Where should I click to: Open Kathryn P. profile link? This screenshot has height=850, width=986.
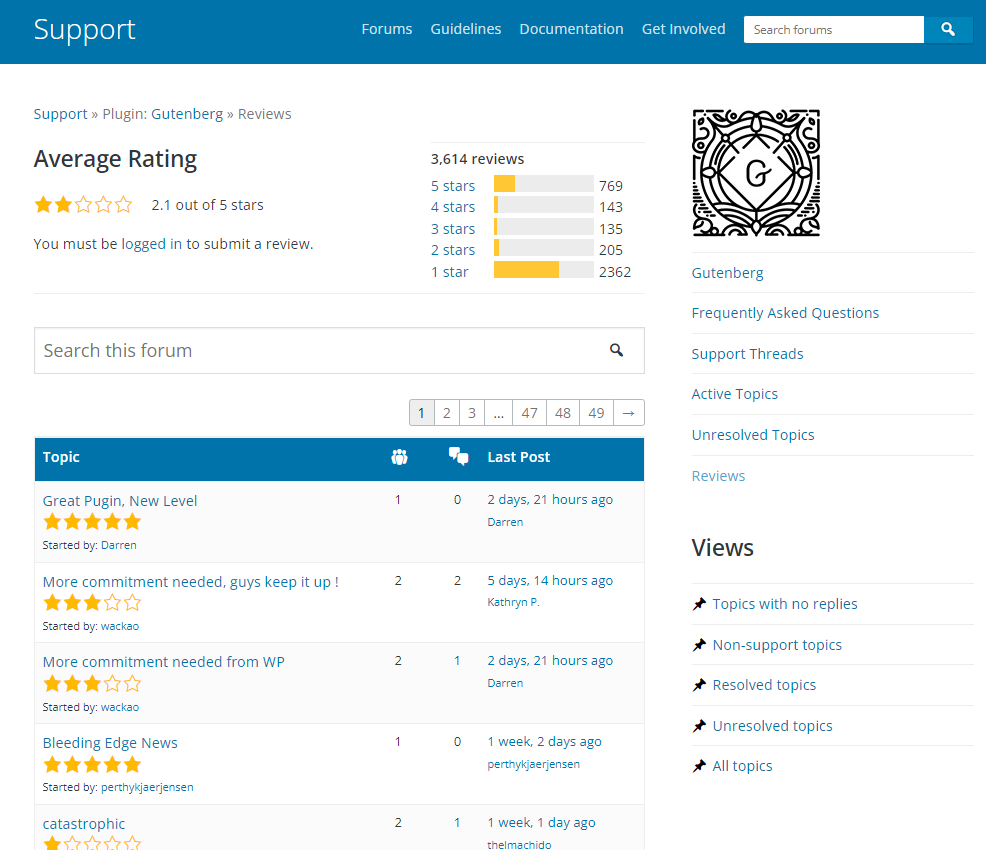513,602
